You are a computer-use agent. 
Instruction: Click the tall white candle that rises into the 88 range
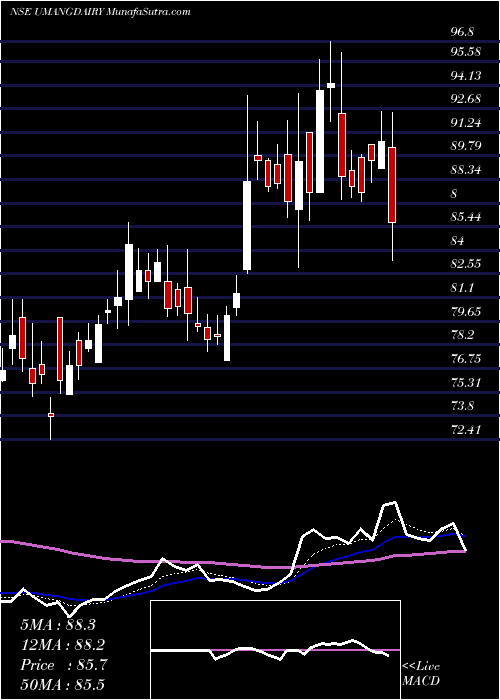coord(247,225)
